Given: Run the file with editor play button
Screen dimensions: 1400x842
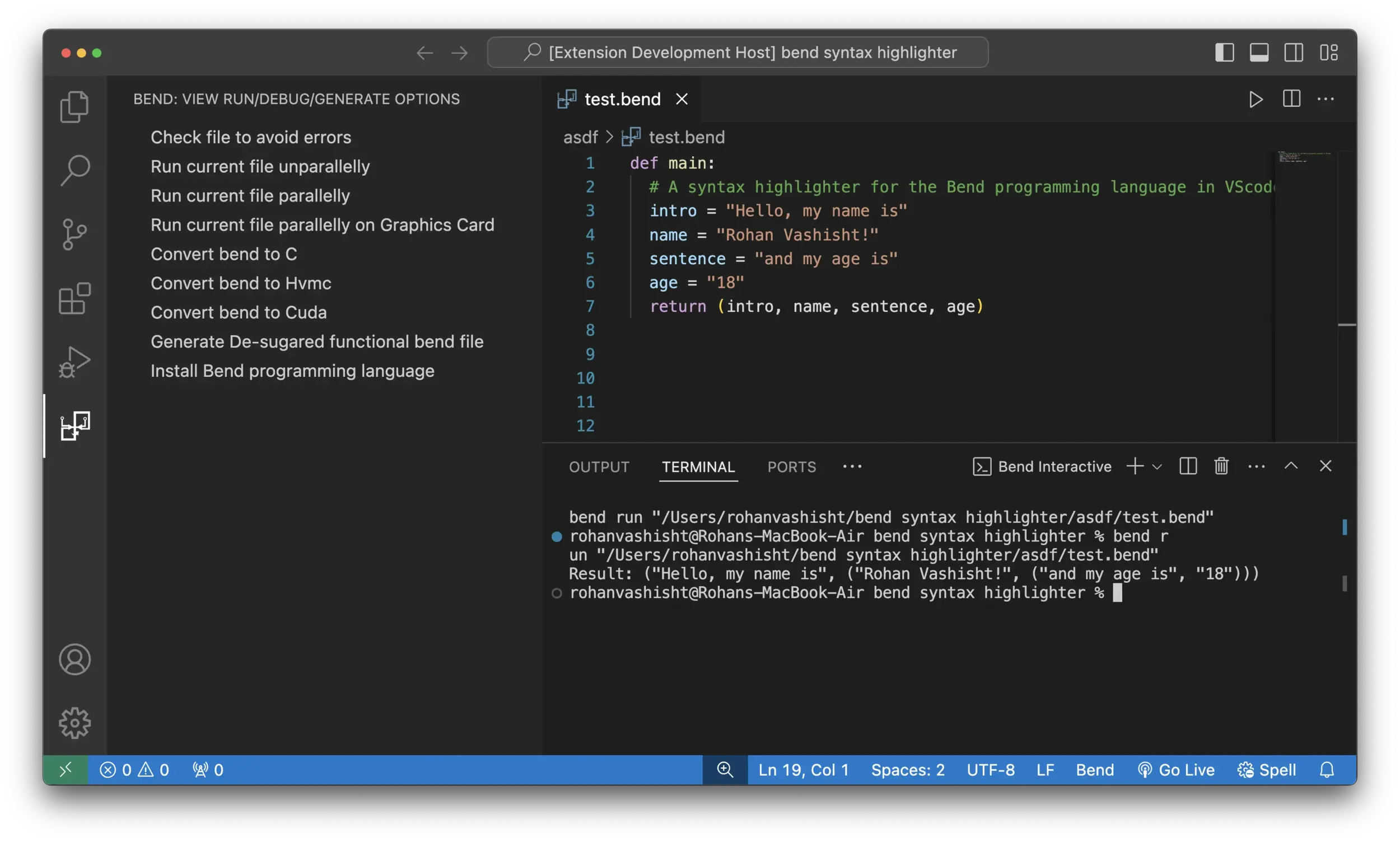Looking at the screenshot, I should [x=1256, y=99].
